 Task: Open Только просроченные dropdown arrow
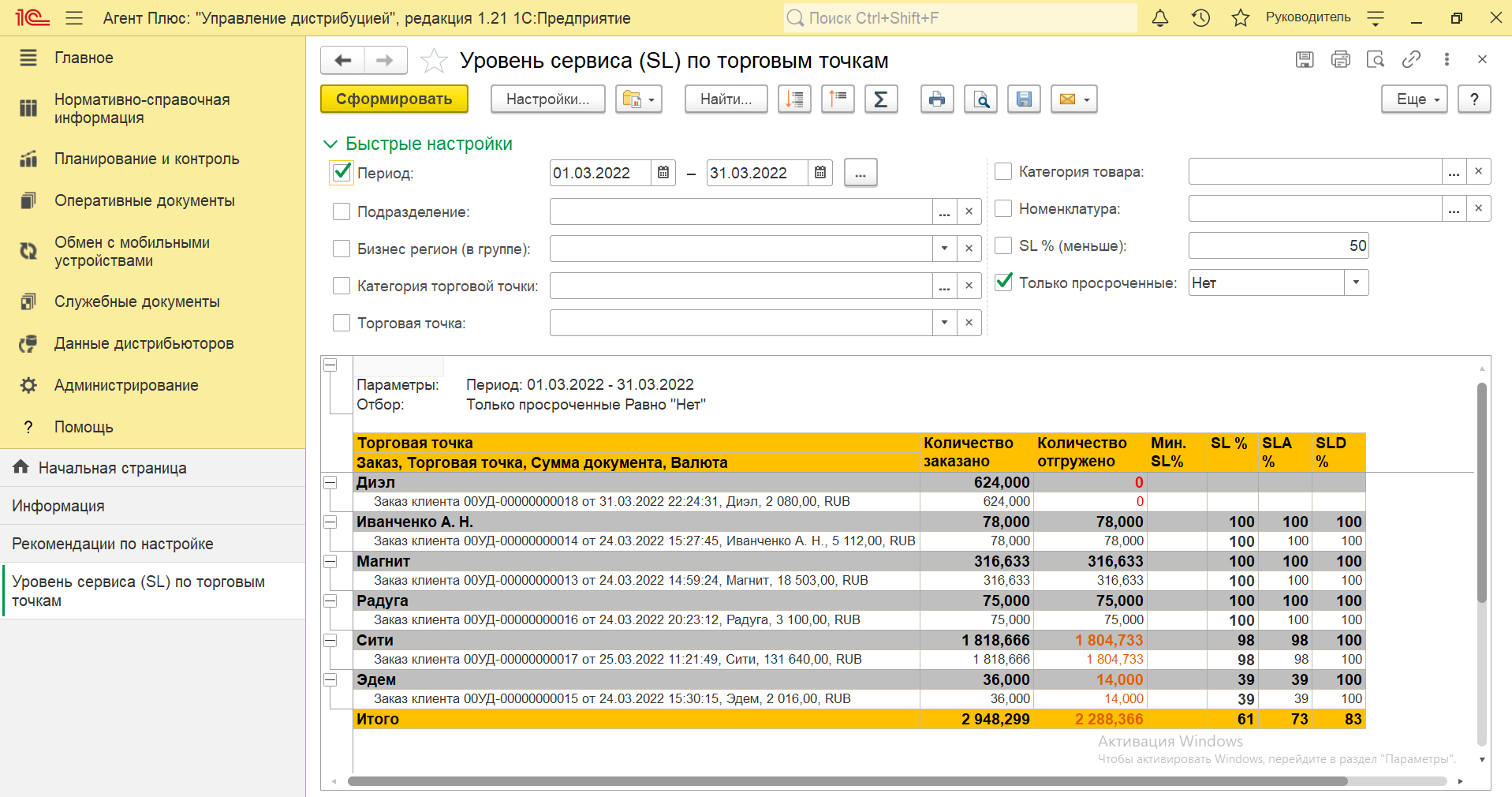(x=1356, y=283)
